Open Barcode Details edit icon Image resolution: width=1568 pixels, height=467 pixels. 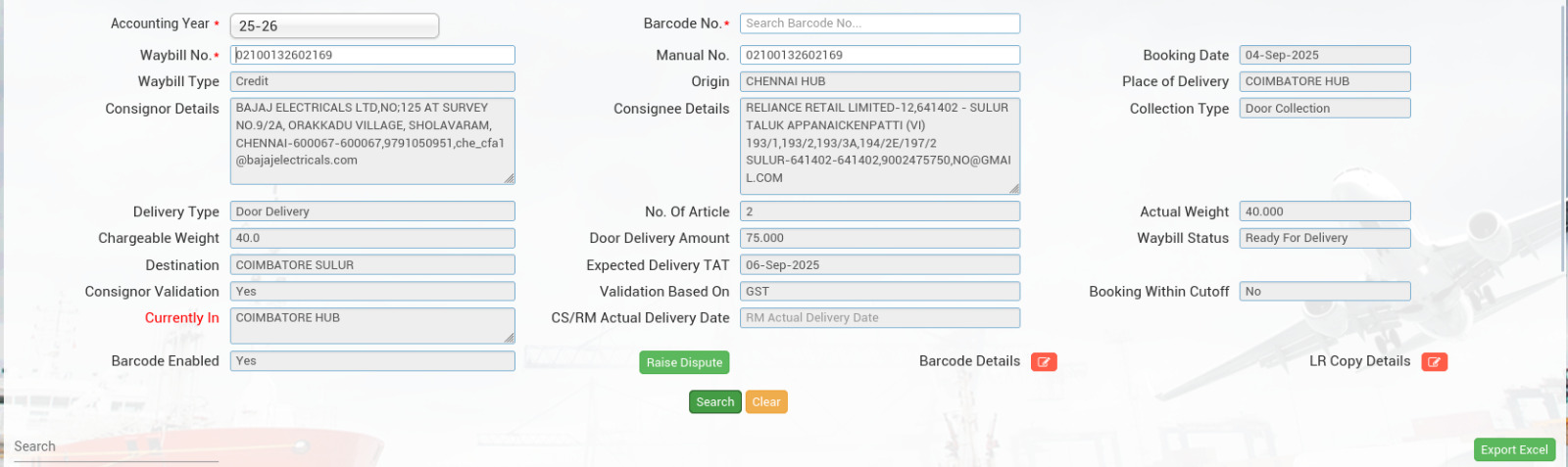coord(1044,362)
